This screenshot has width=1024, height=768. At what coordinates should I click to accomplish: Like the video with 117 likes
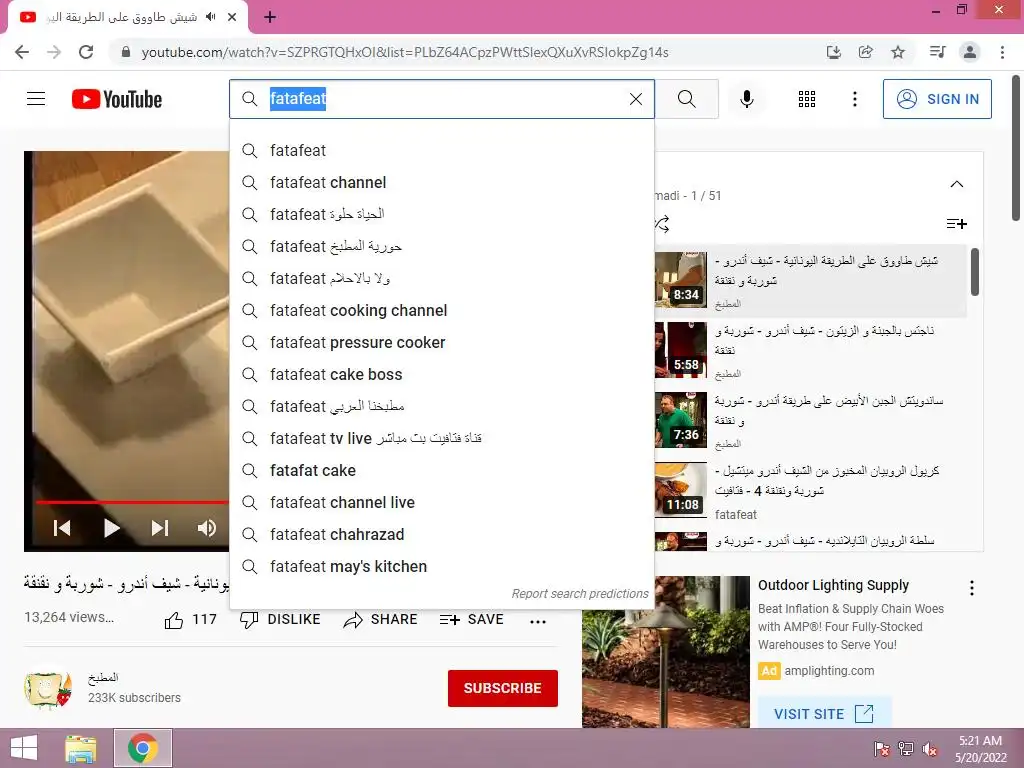pos(190,620)
